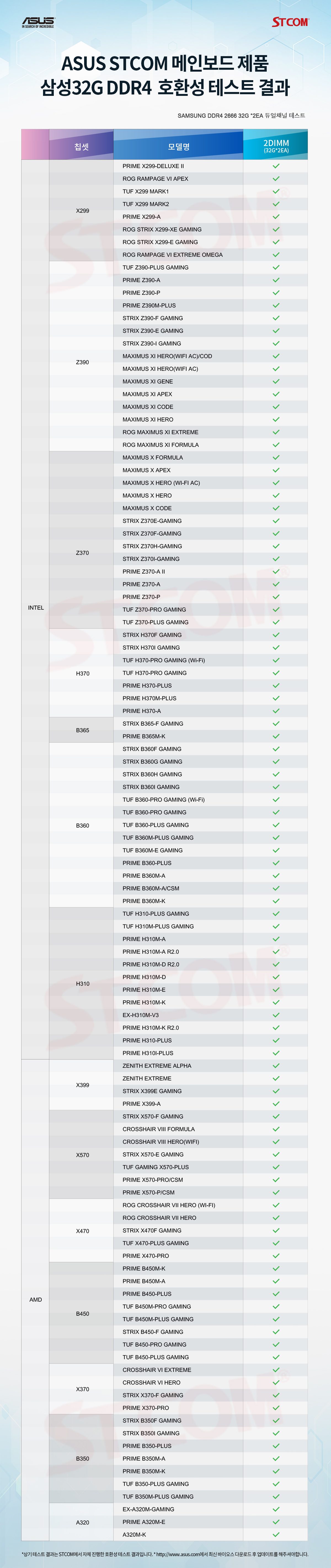Click the 2DIMM column header
The height and width of the screenshot is (1568, 331).
point(276,146)
